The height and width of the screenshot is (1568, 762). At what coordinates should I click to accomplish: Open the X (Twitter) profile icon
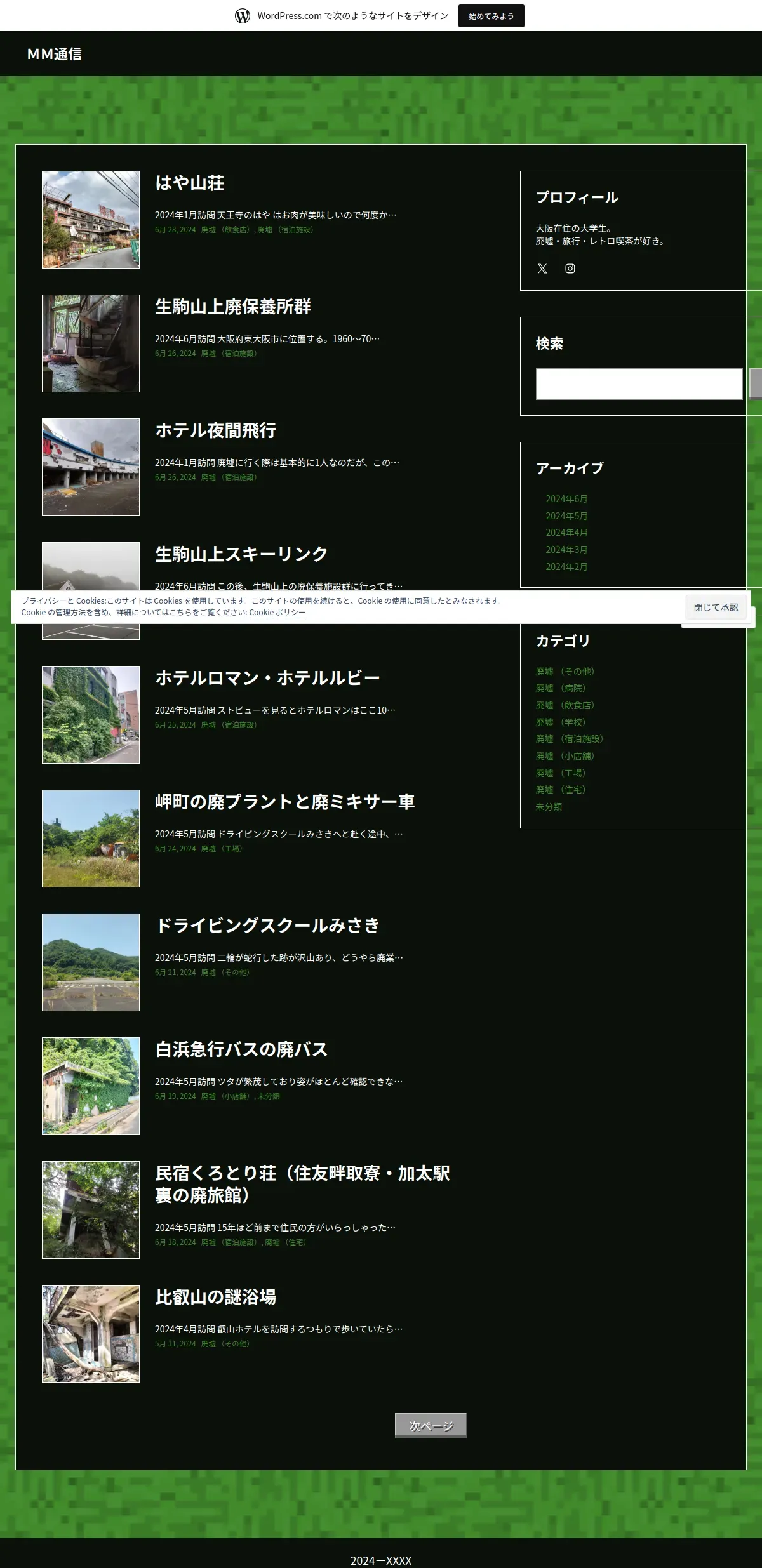click(x=542, y=269)
